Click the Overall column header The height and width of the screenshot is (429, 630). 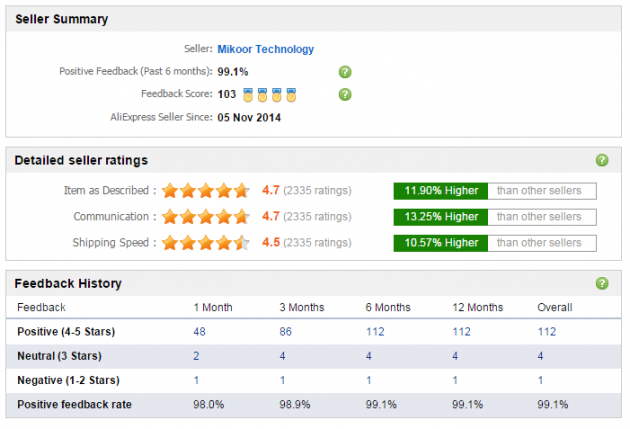[x=553, y=307]
